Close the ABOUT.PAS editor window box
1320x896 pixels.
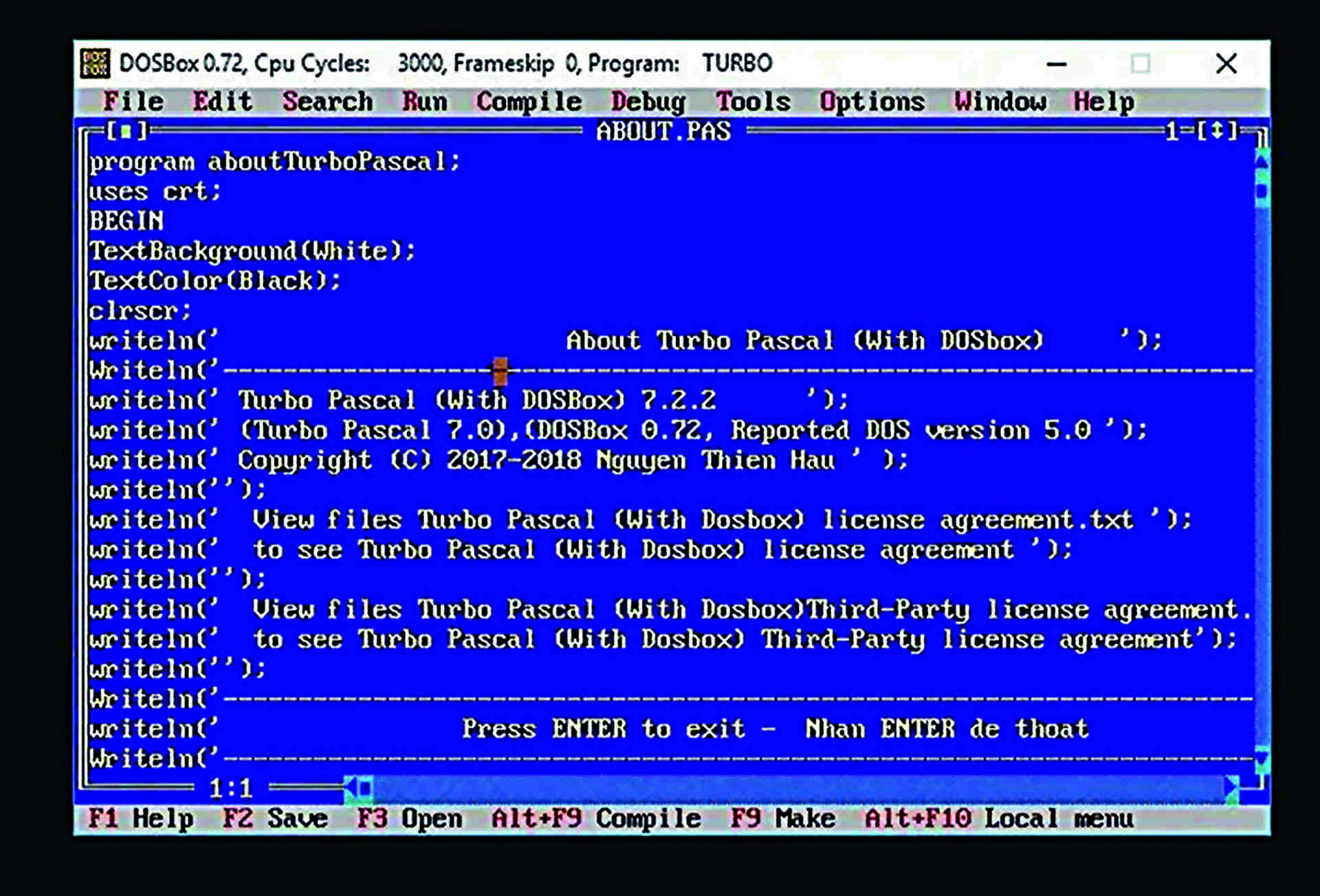pos(126,131)
